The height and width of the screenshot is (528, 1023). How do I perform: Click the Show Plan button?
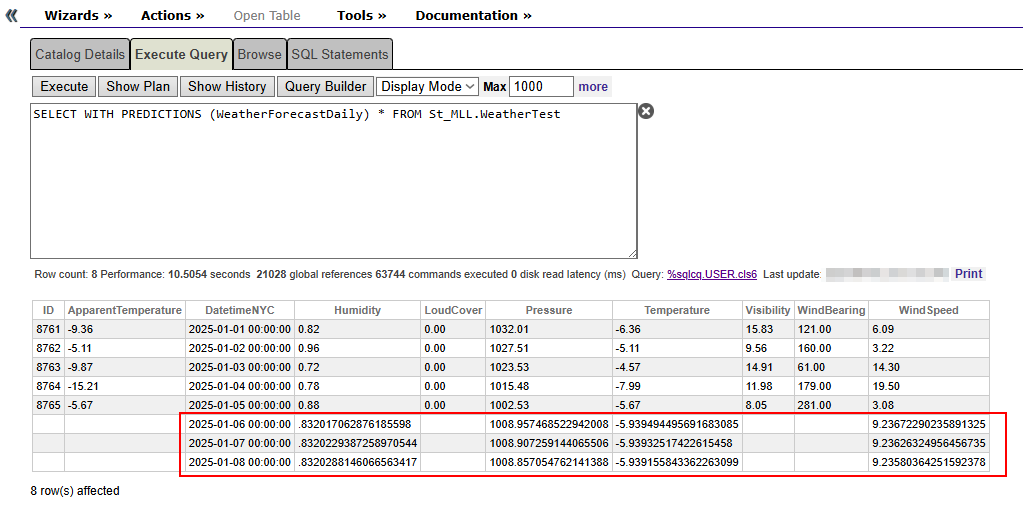click(138, 87)
